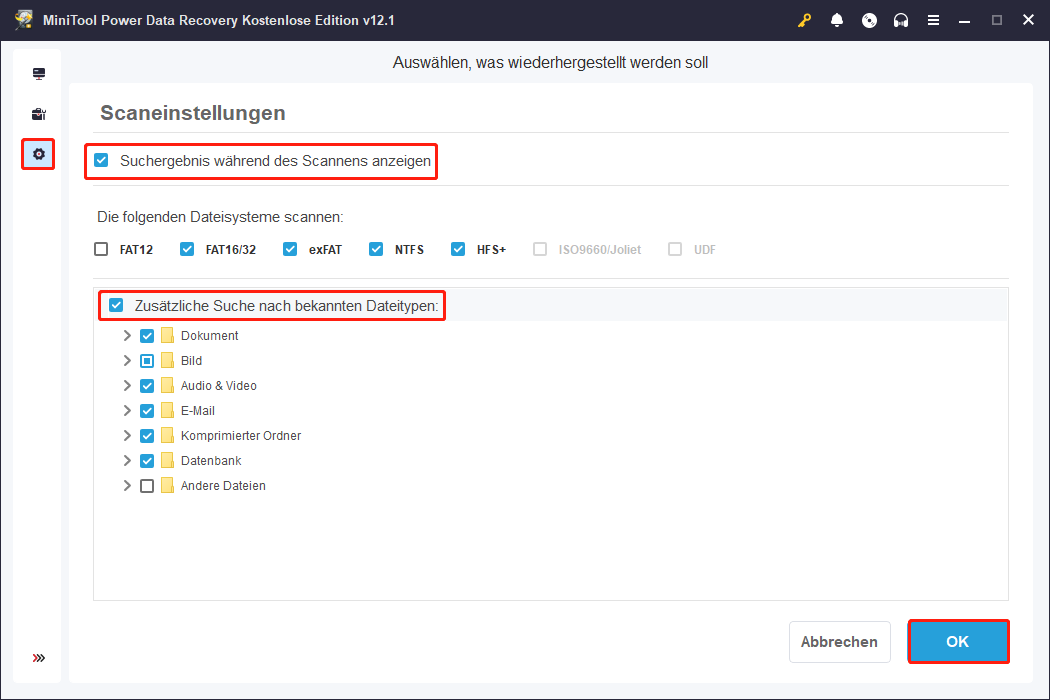
Task: Uncheck the E-Mail checkbox
Action: (147, 411)
